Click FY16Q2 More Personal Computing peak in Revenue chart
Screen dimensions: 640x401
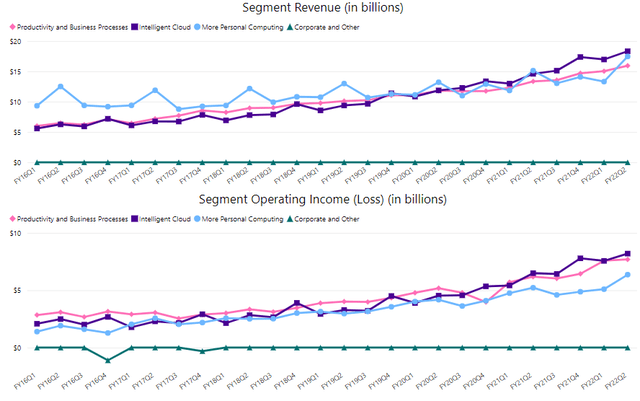[x=61, y=87]
